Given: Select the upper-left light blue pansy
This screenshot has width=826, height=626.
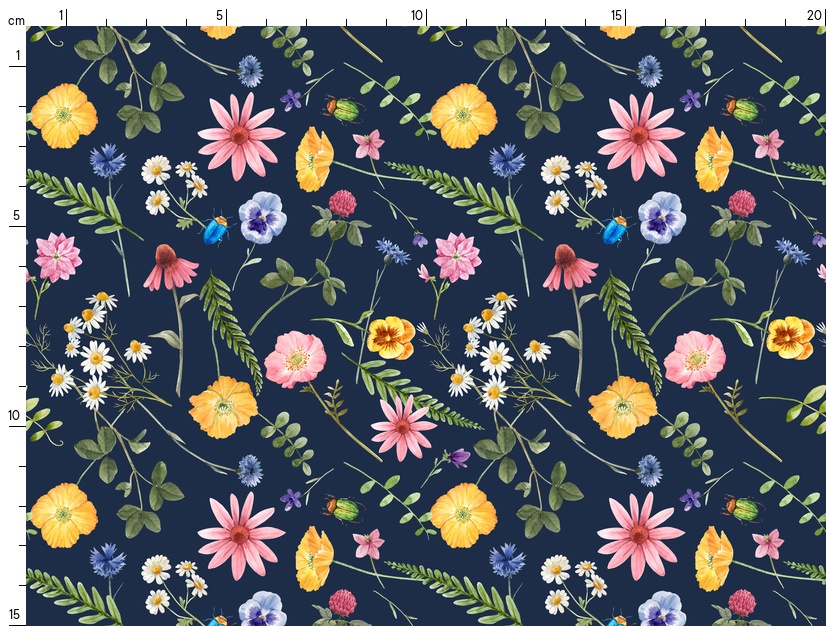Looking at the screenshot, I should pyautogui.click(x=262, y=218).
